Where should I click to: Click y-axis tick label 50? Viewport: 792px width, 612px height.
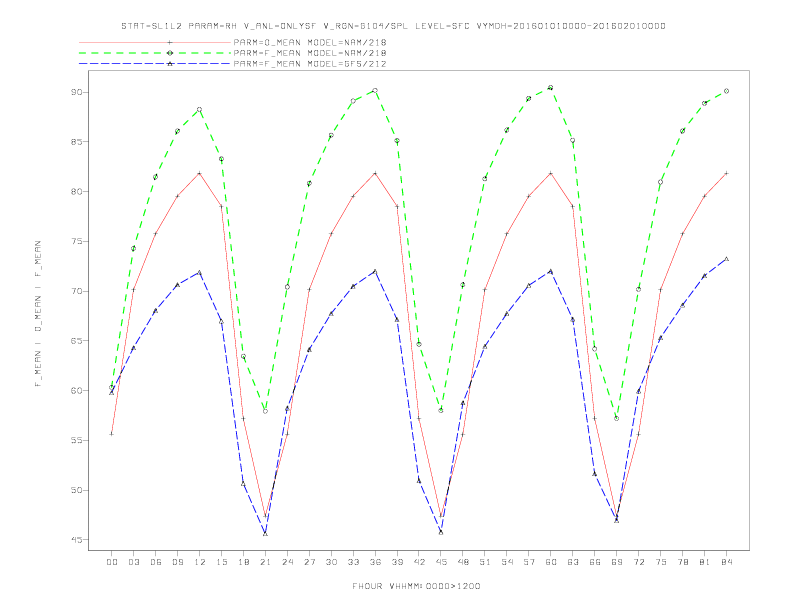(x=77, y=490)
